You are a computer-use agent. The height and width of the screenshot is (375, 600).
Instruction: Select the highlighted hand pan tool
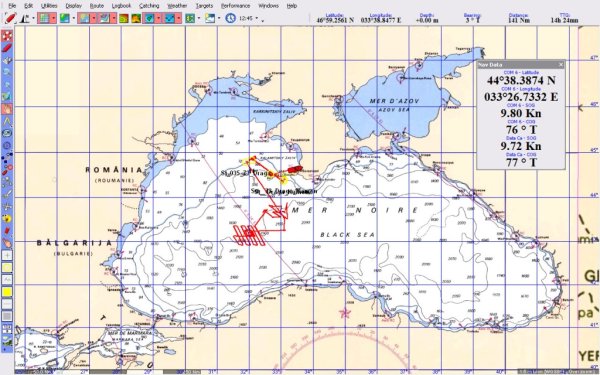point(7,109)
